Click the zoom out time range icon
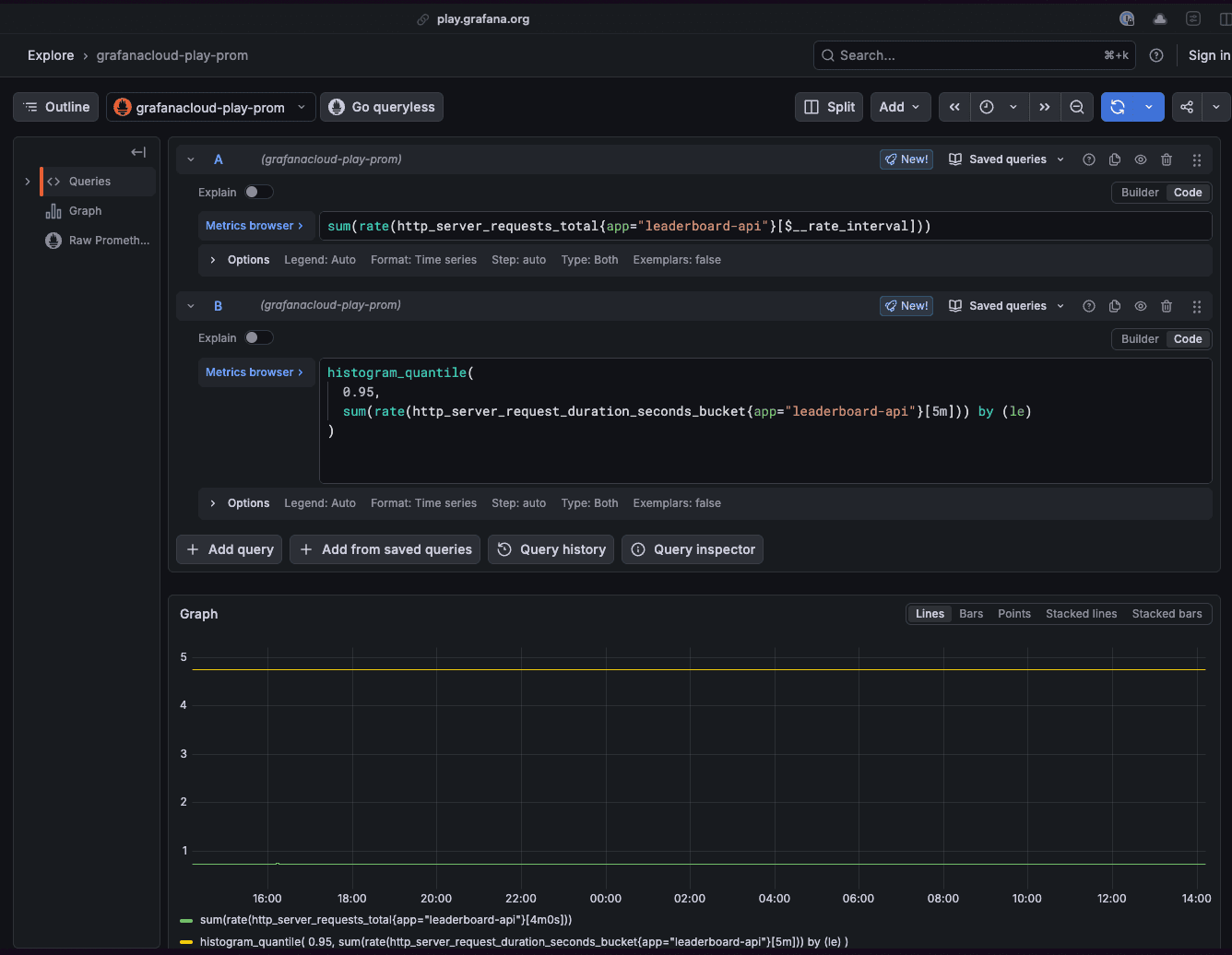The height and width of the screenshot is (955, 1232). click(1076, 107)
